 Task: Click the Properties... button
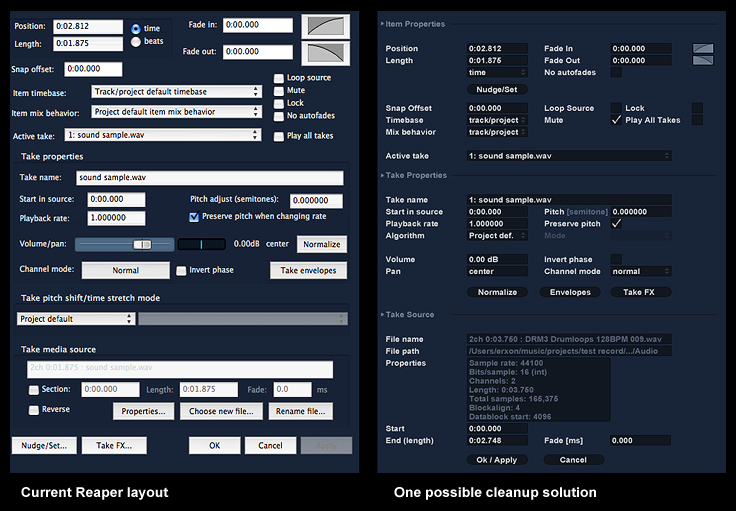click(143, 412)
